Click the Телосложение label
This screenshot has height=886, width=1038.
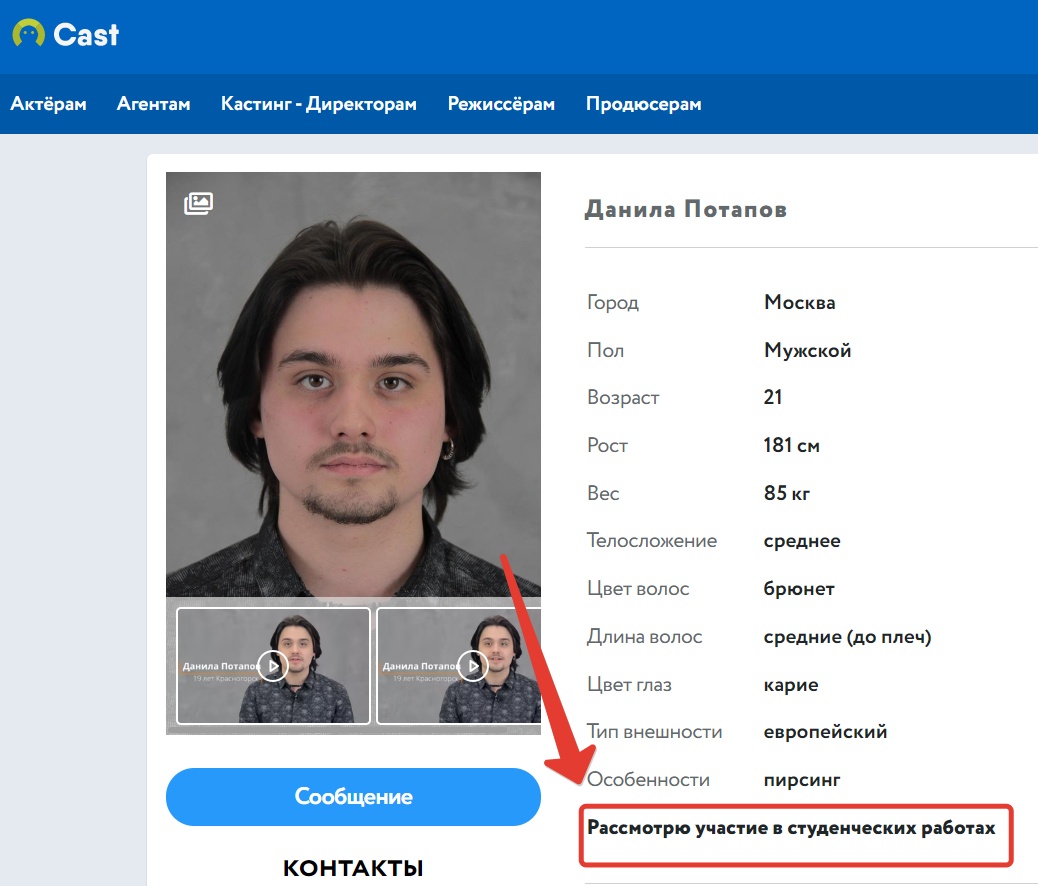[x=652, y=541]
